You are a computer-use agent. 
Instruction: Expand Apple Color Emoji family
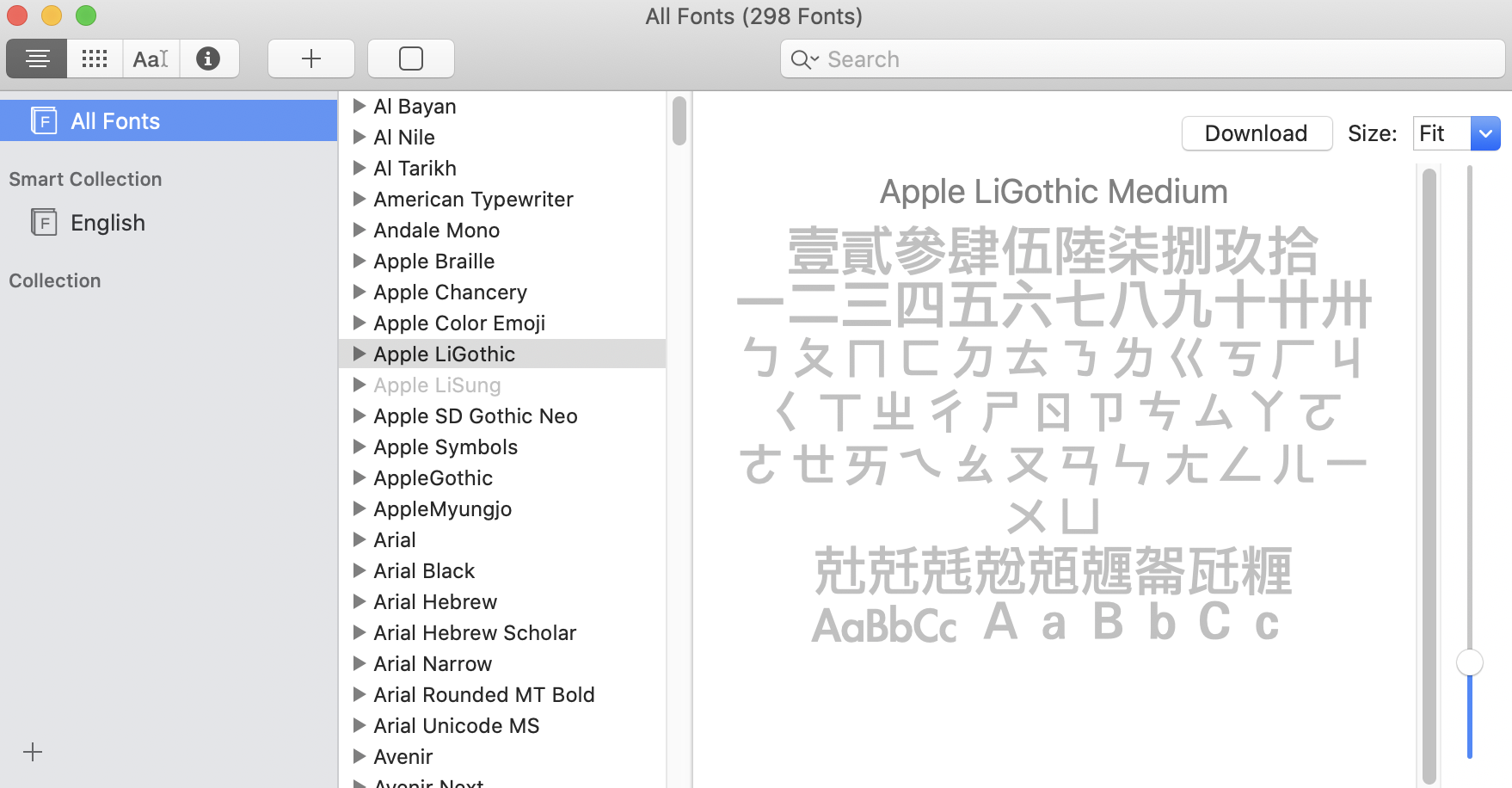click(x=360, y=323)
